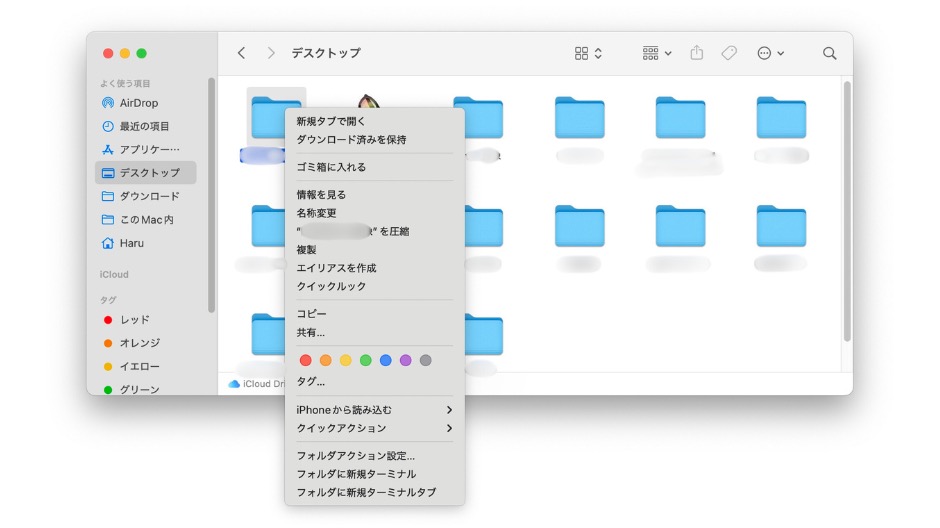Choose フォルダに新規ターミナル menu item
This screenshot has width=940, height=528.
click(375, 474)
